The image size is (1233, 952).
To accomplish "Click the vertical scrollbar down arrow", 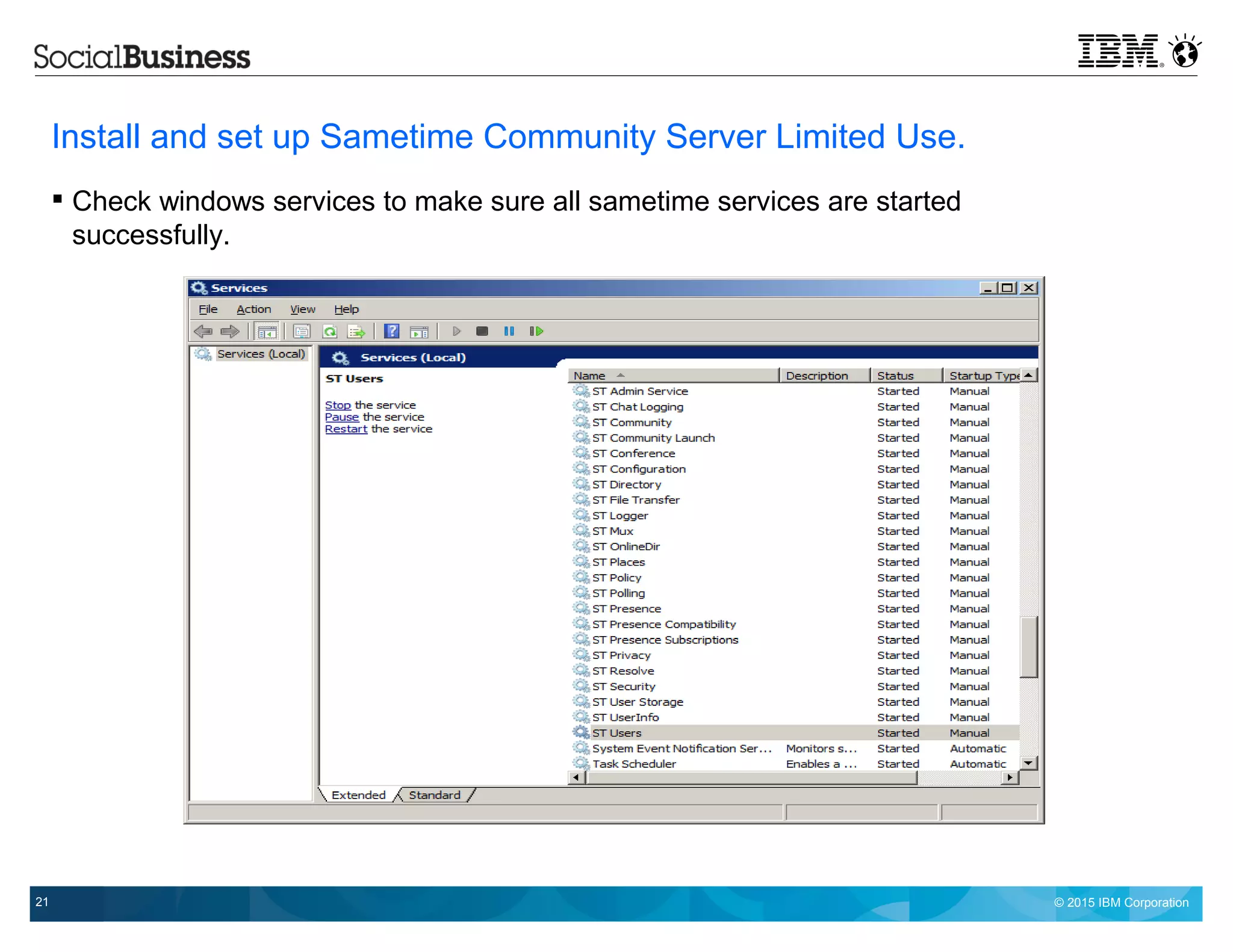I will (1029, 763).
